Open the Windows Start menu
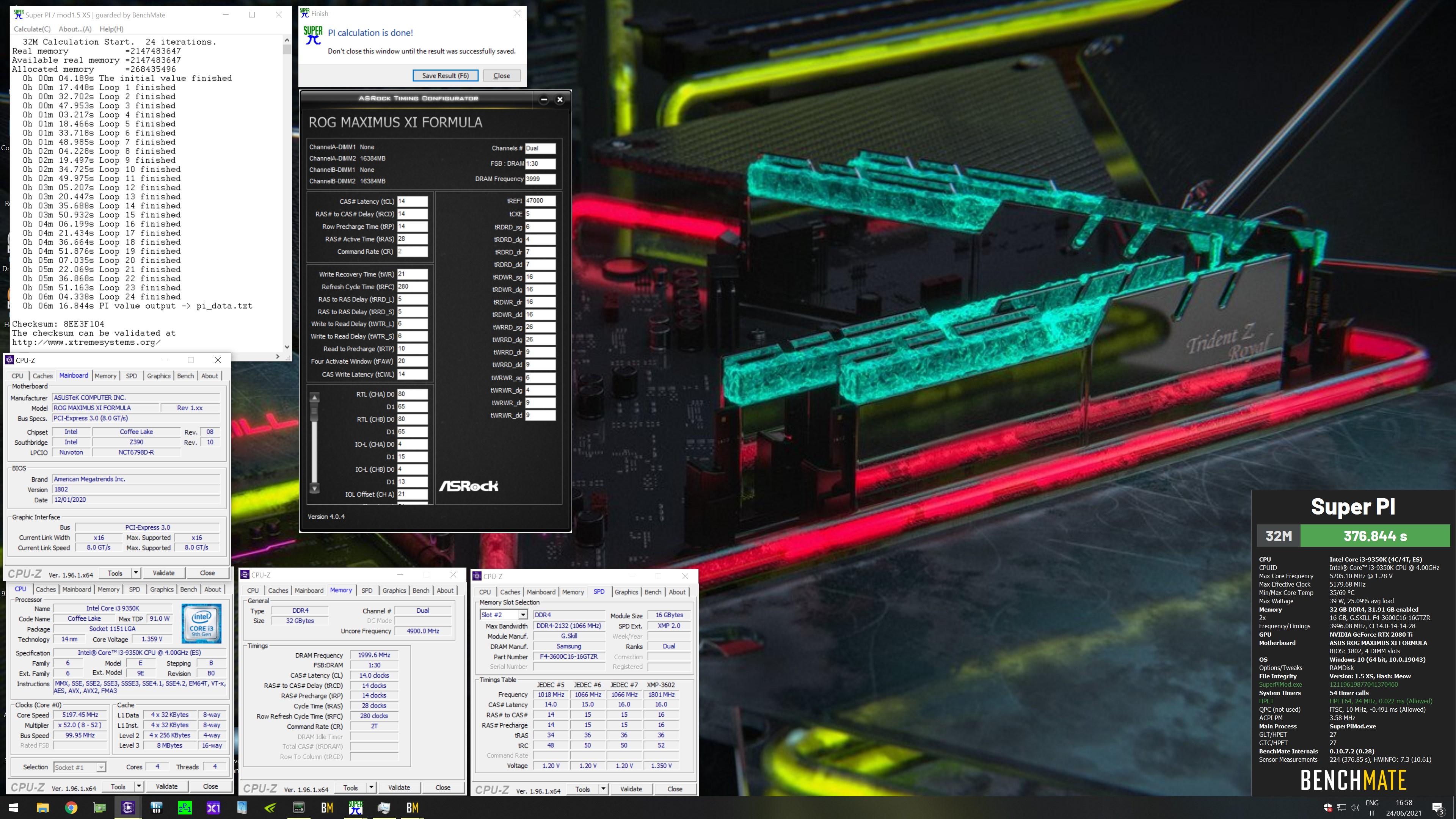The width and height of the screenshot is (1456, 819). click(x=14, y=808)
